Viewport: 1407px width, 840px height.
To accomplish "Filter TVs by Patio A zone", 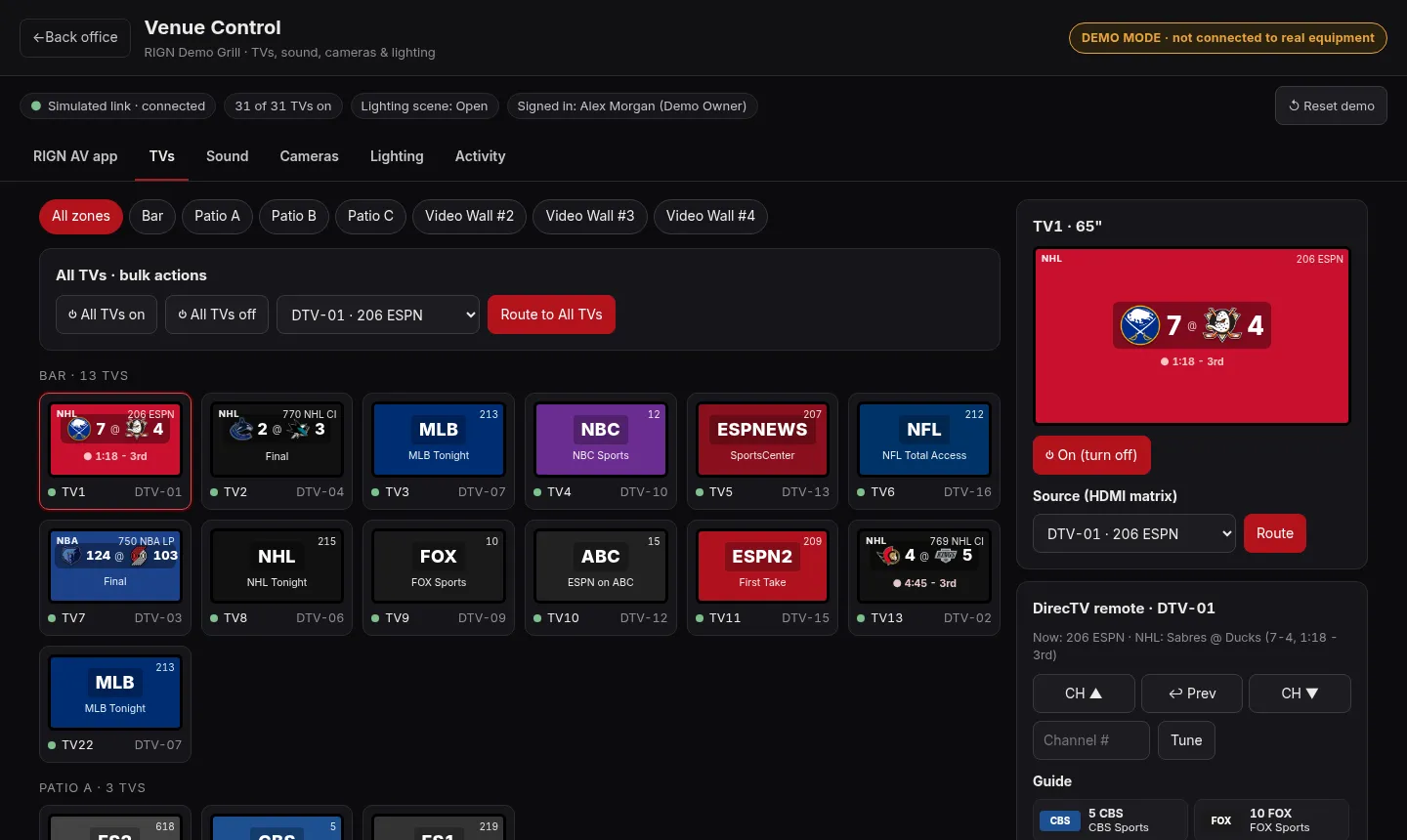I will point(217,216).
